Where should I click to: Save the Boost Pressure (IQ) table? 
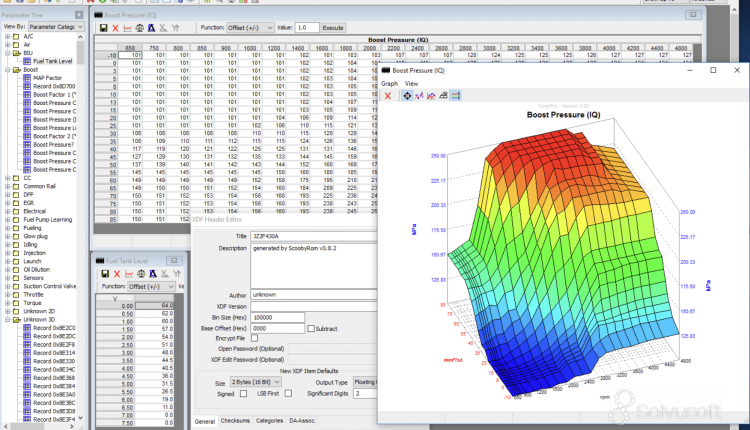pyautogui.click(x=103, y=28)
